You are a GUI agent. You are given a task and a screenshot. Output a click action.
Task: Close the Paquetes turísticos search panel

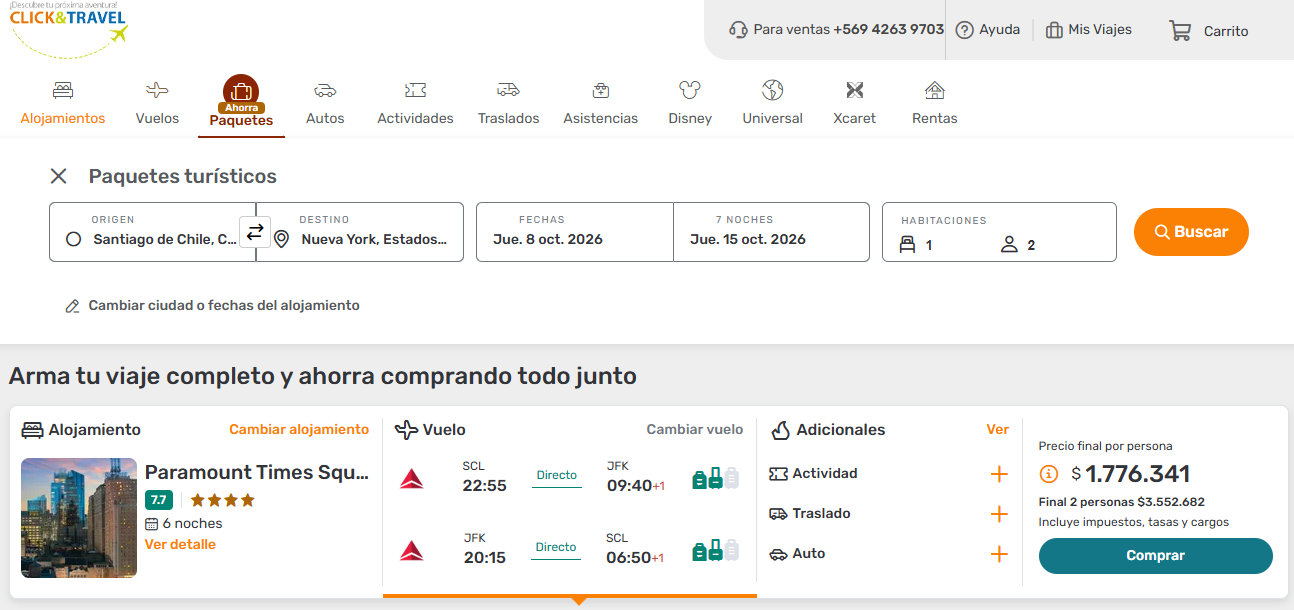coord(59,176)
